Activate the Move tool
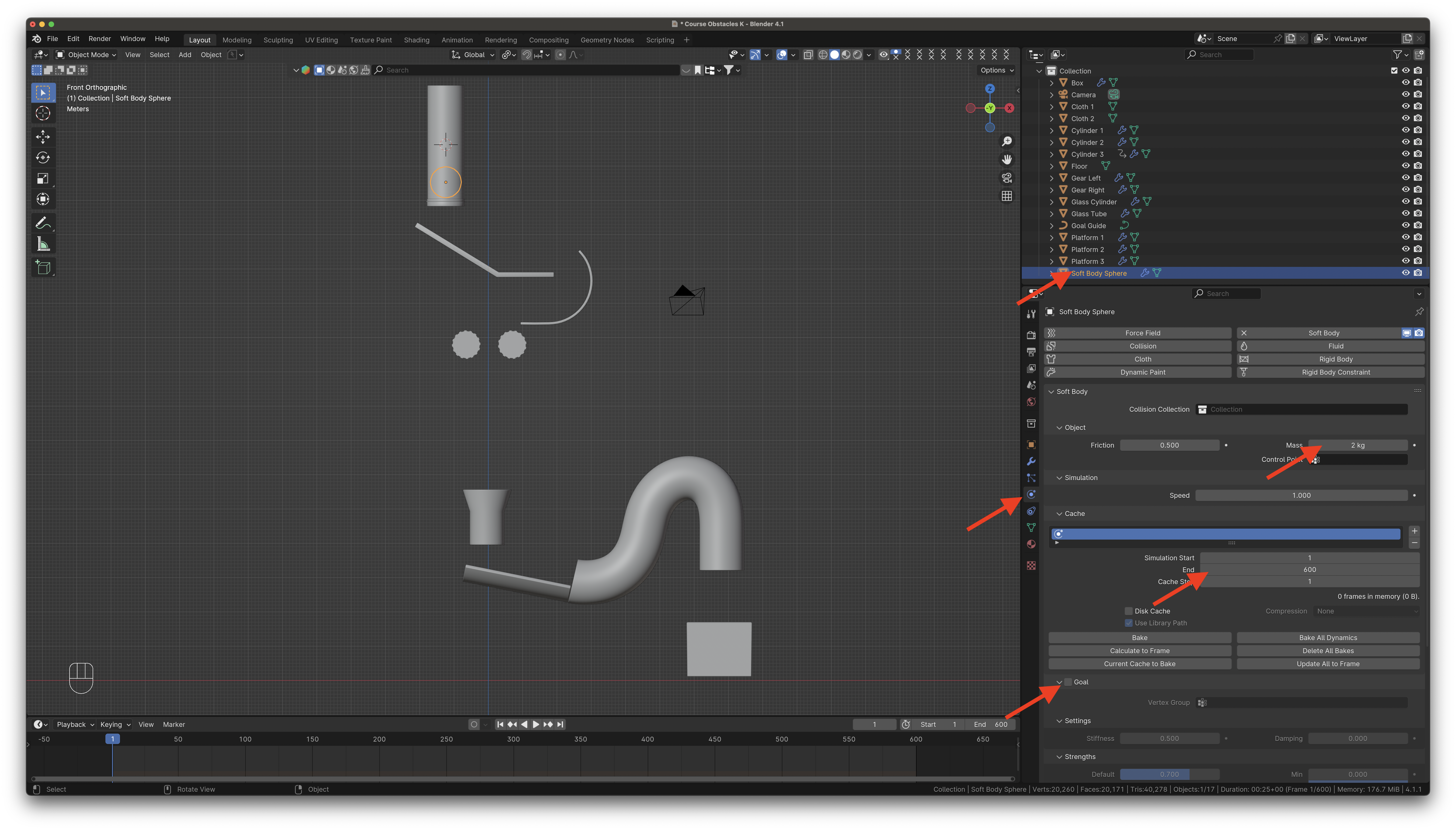1456x830 pixels. pos(43,137)
